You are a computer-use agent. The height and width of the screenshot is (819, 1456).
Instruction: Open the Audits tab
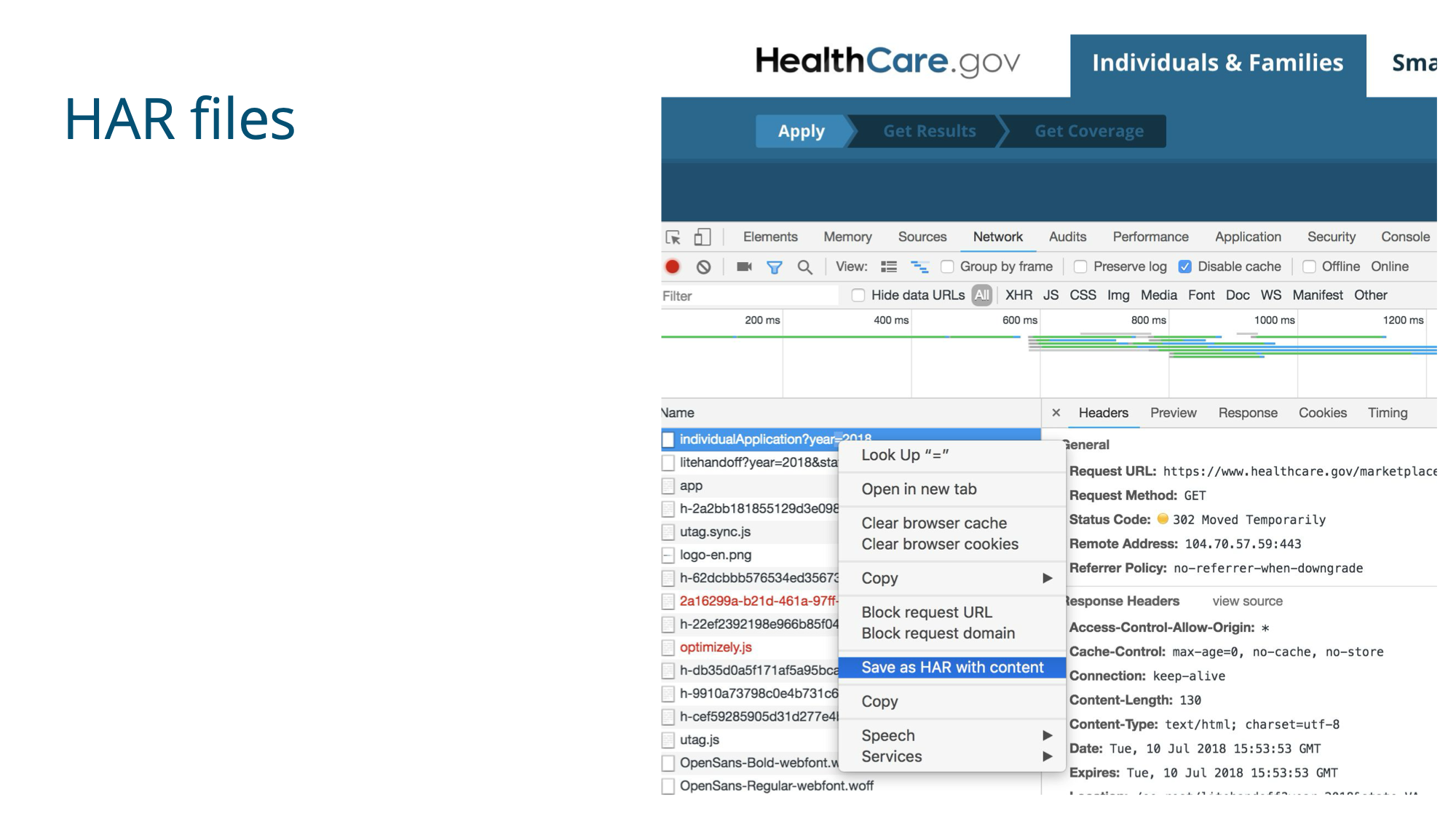1067,237
